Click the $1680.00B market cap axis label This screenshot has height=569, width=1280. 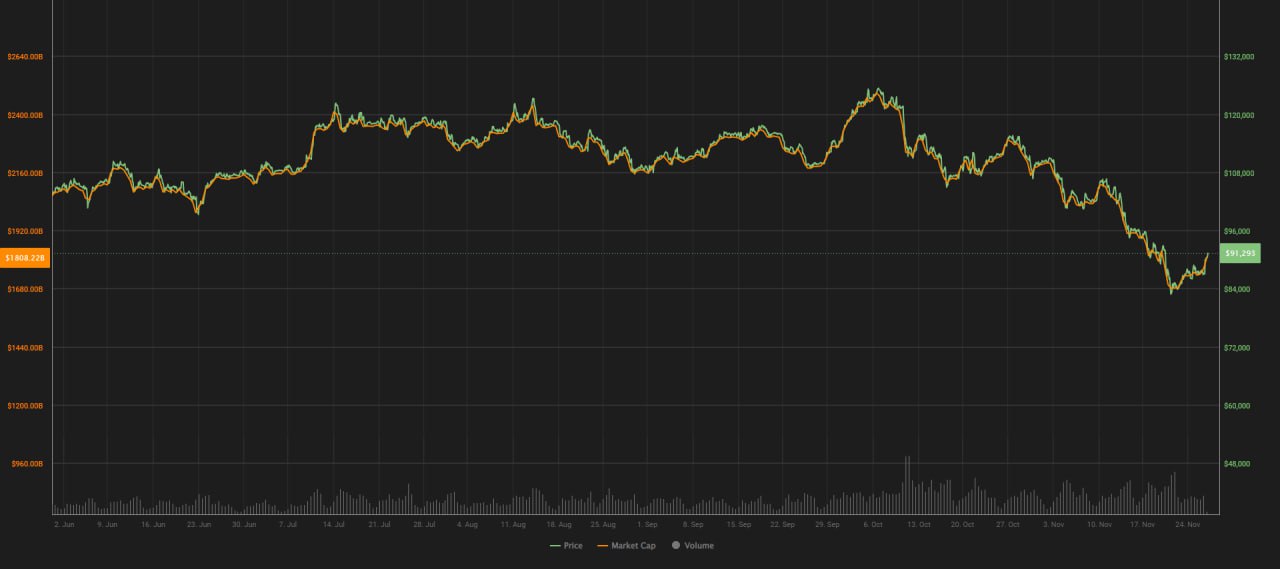tap(25, 289)
